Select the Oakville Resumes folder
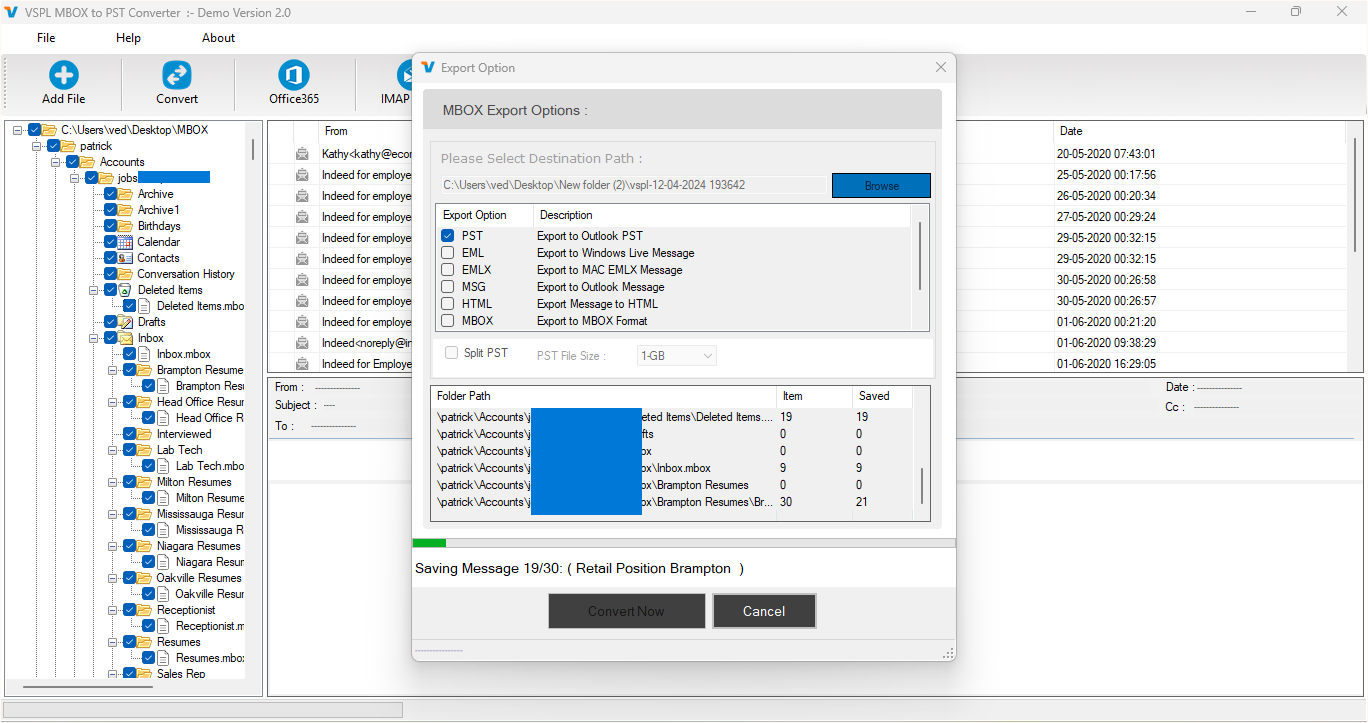 pyautogui.click(x=199, y=578)
